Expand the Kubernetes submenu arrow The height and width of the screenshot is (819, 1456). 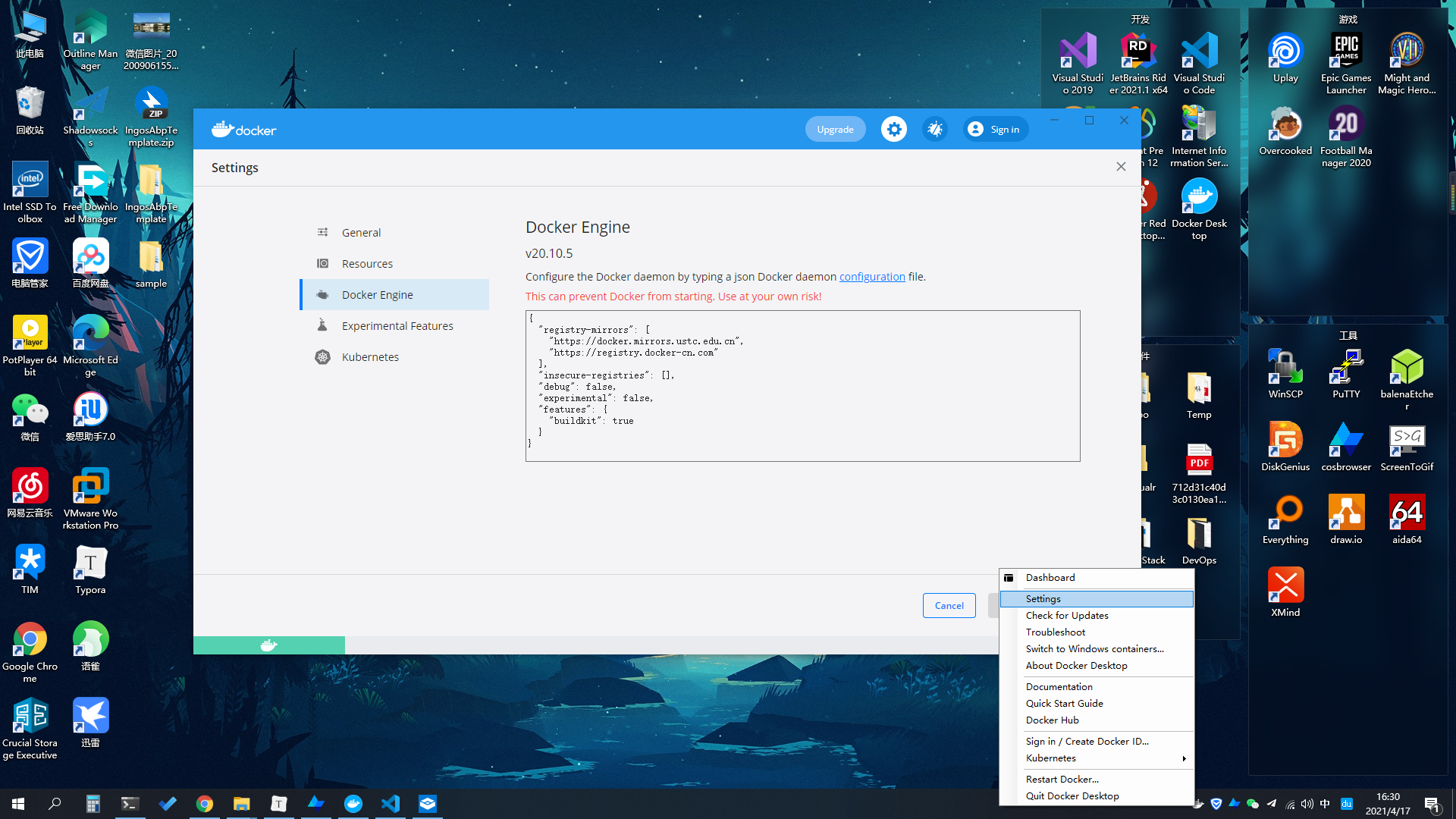1184,758
